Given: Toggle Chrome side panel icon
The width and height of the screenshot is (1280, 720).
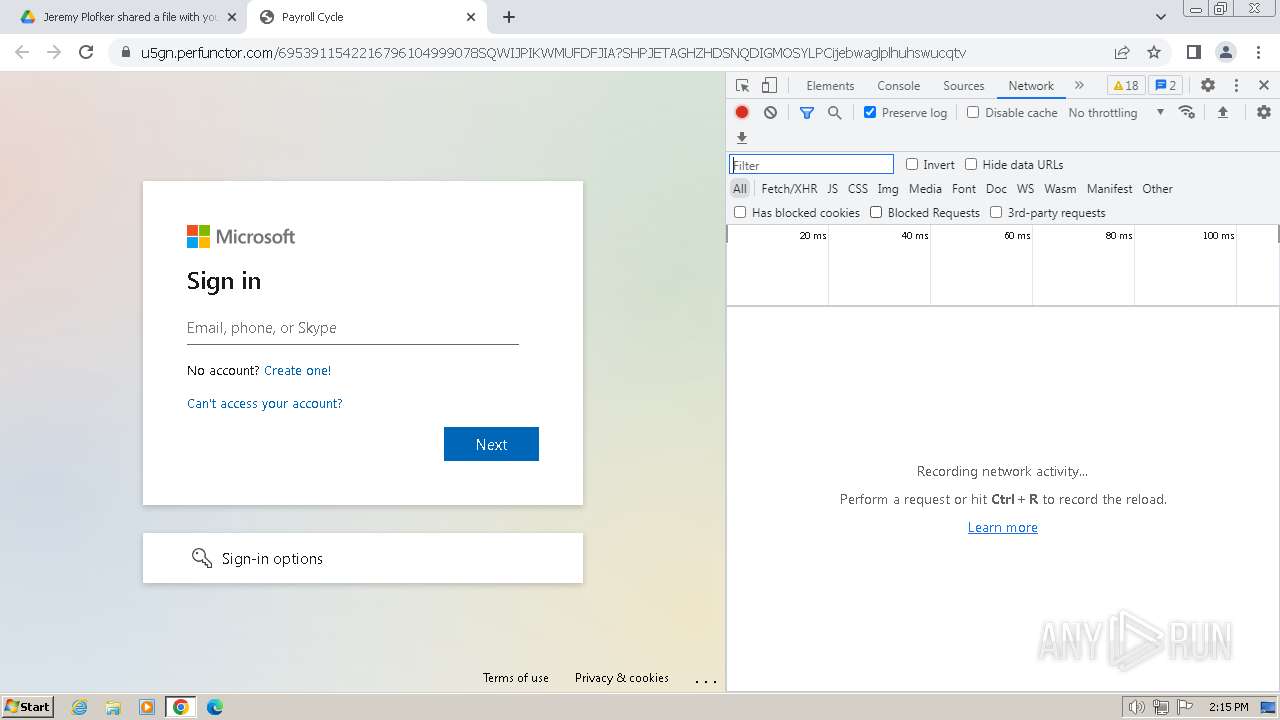Looking at the screenshot, I should (x=1193, y=52).
